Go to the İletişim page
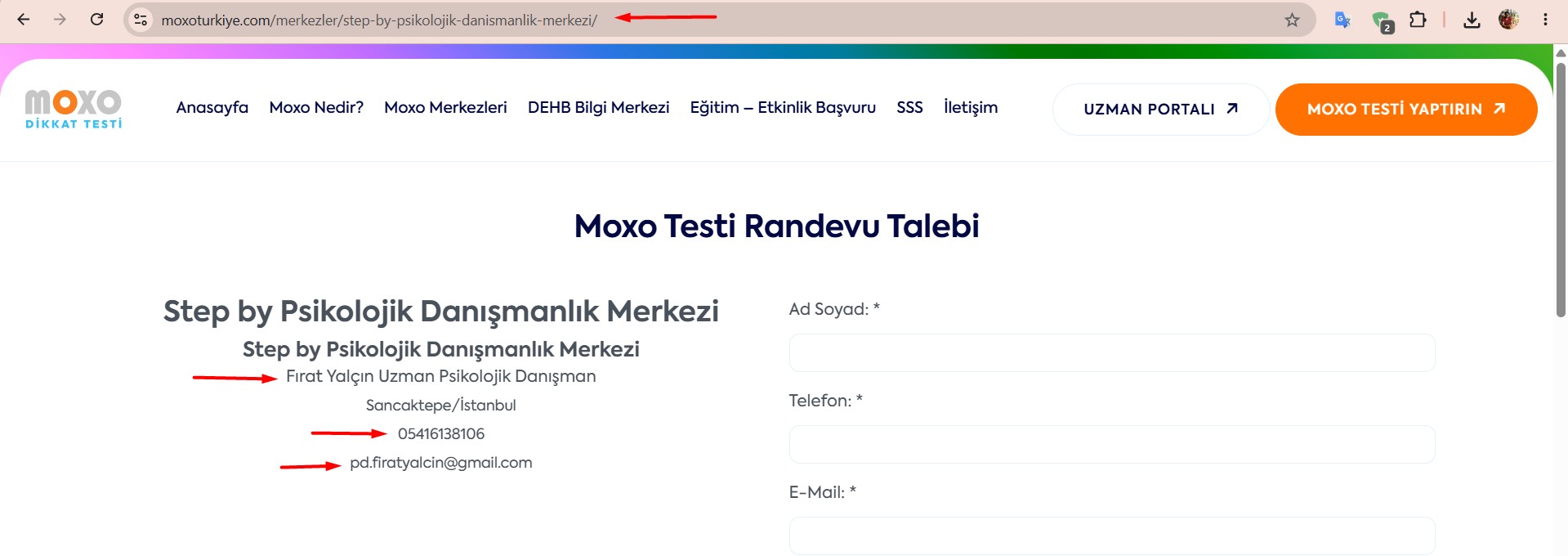The image size is (1568, 556). tap(971, 107)
